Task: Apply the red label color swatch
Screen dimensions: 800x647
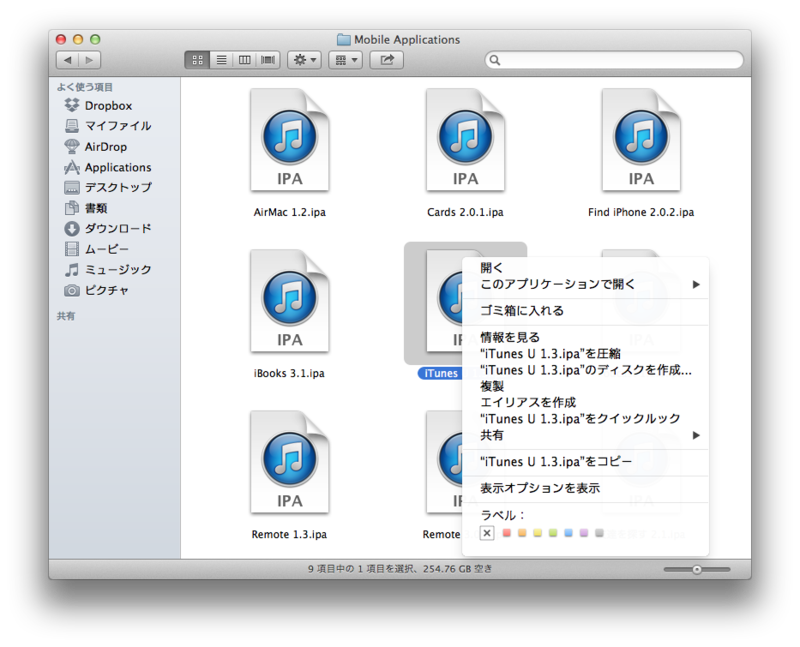Action: coord(507,533)
